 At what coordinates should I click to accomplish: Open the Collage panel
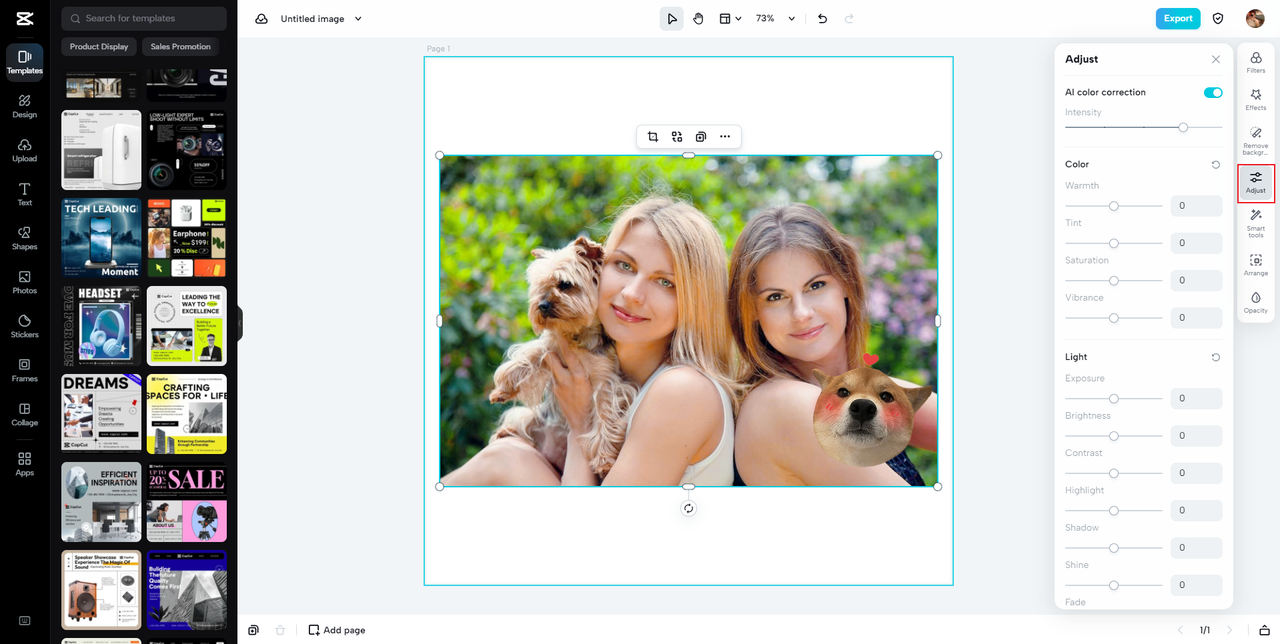[x=24, y=414]
